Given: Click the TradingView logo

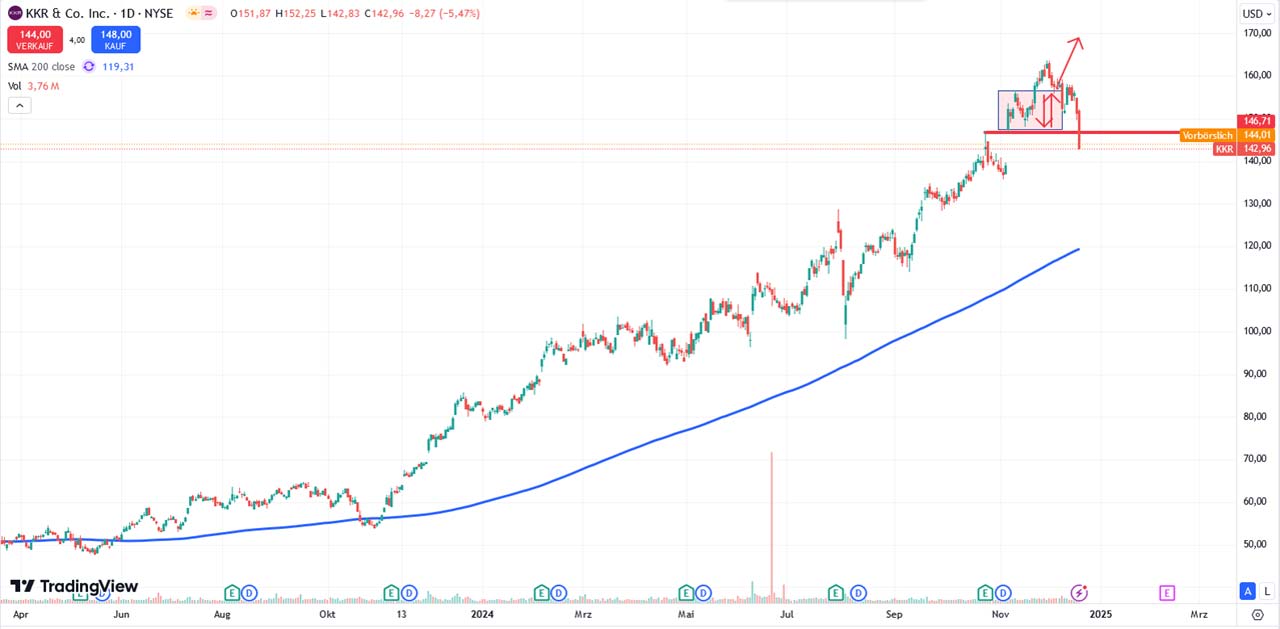Looking at the screenshot, I should click(x=74, y=587).
